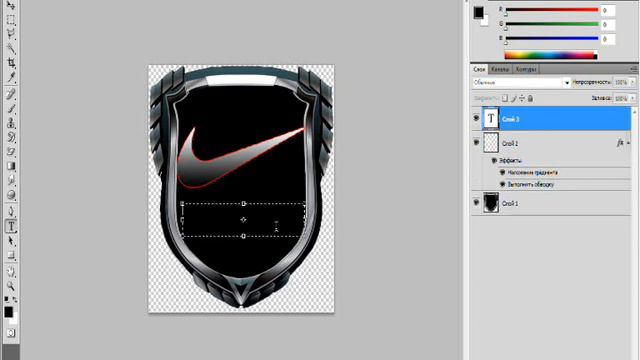Click the G value input field
Screen dimensions: 640x360
pos(608,24)
